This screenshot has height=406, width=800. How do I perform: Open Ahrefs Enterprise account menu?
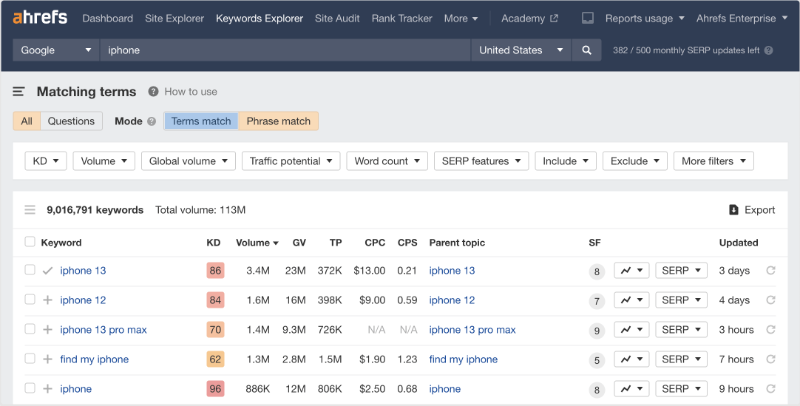tap(742, 18)
